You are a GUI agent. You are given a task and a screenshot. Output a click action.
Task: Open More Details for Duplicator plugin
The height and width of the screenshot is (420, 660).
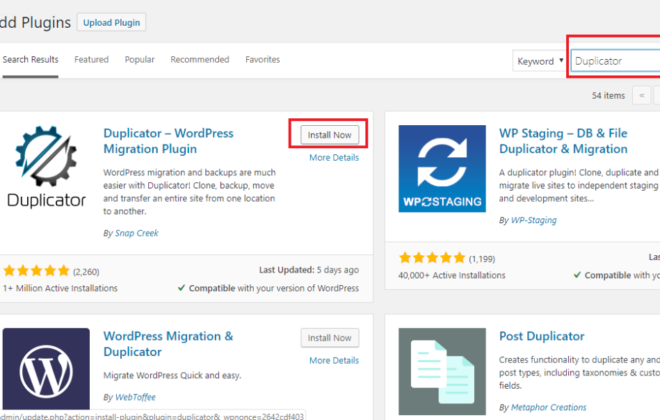(x=334, y=157)
